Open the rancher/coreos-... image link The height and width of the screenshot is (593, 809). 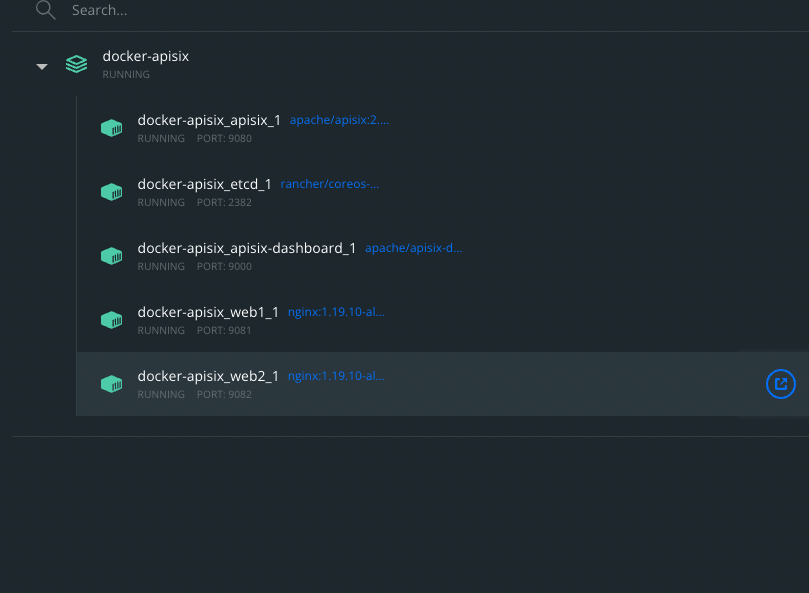tap(329, 184)
